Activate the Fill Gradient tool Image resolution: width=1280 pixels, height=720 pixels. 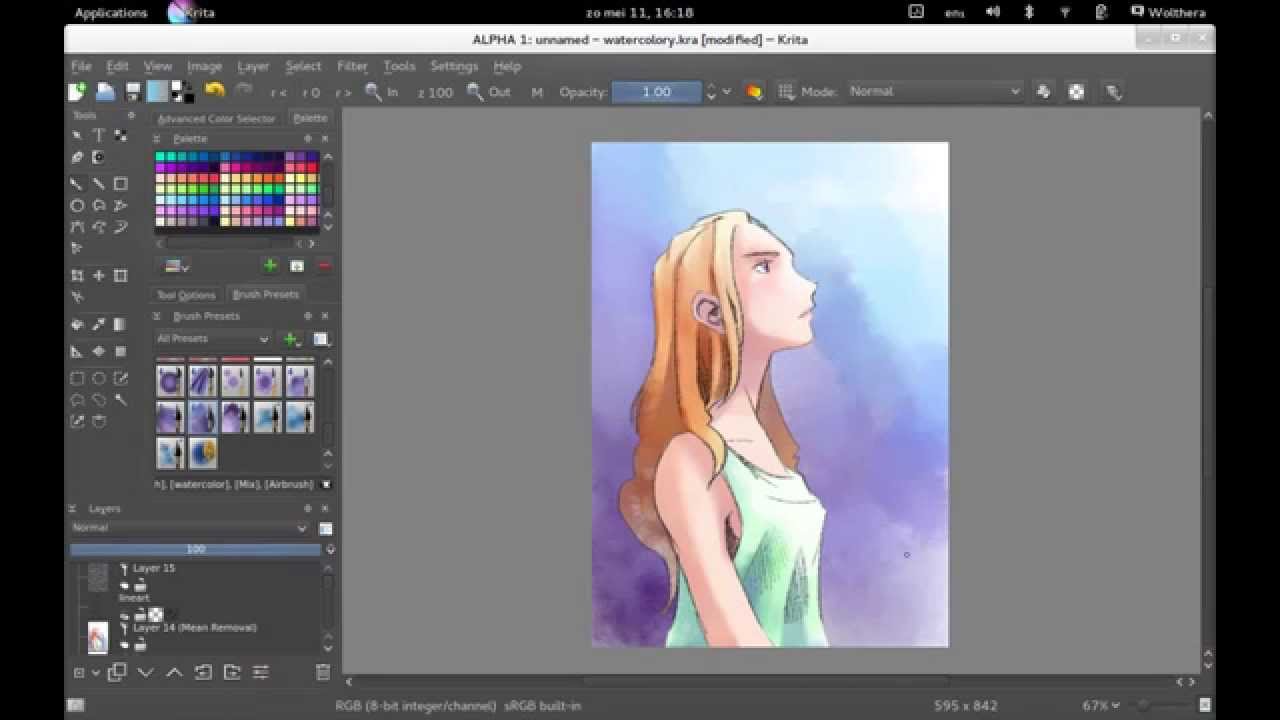click(122, 323)
